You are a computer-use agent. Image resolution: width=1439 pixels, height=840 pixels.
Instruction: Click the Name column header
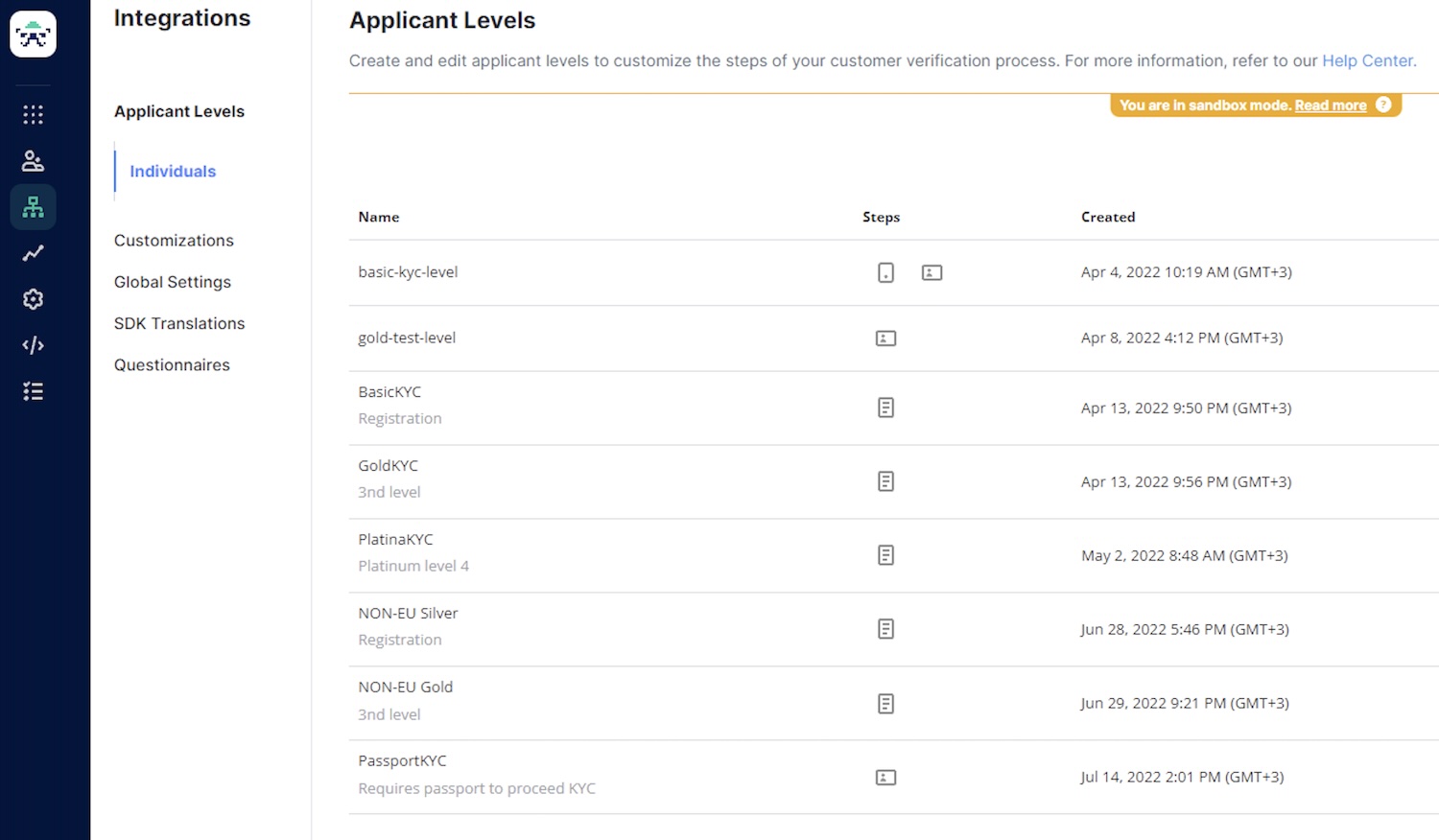point(379,218)
